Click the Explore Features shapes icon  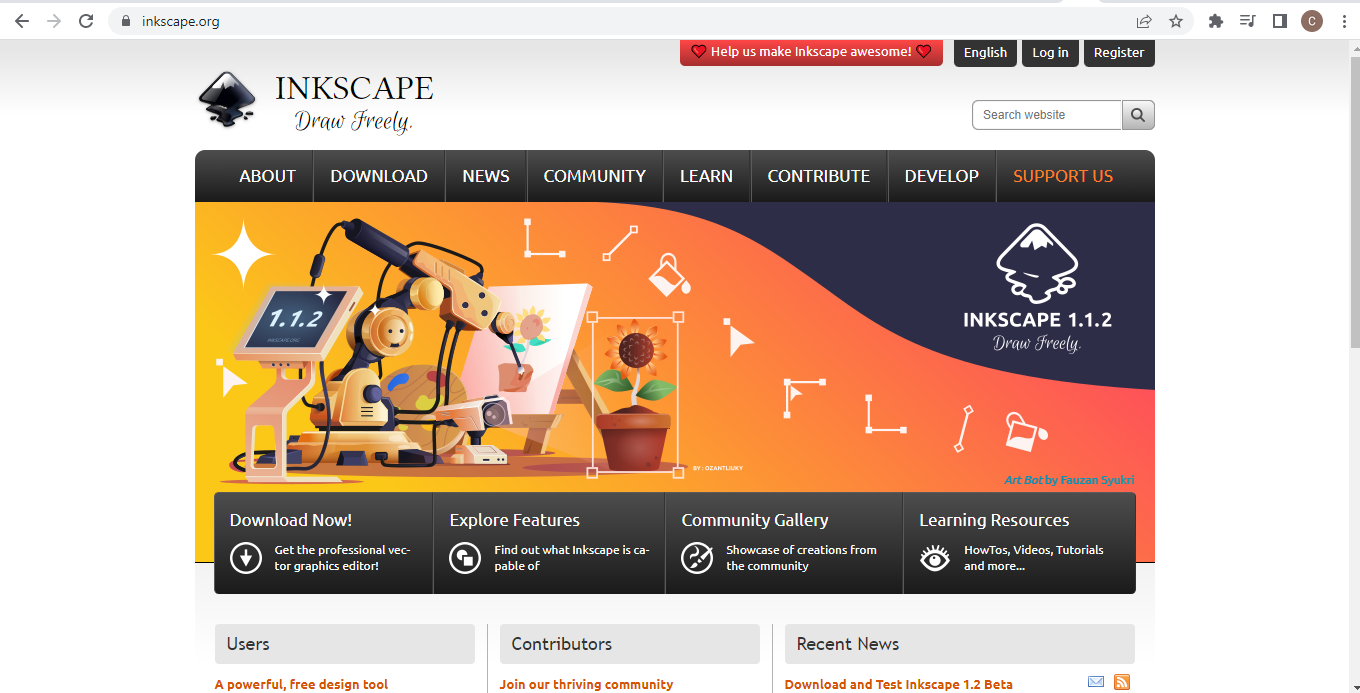coord(465,557)
